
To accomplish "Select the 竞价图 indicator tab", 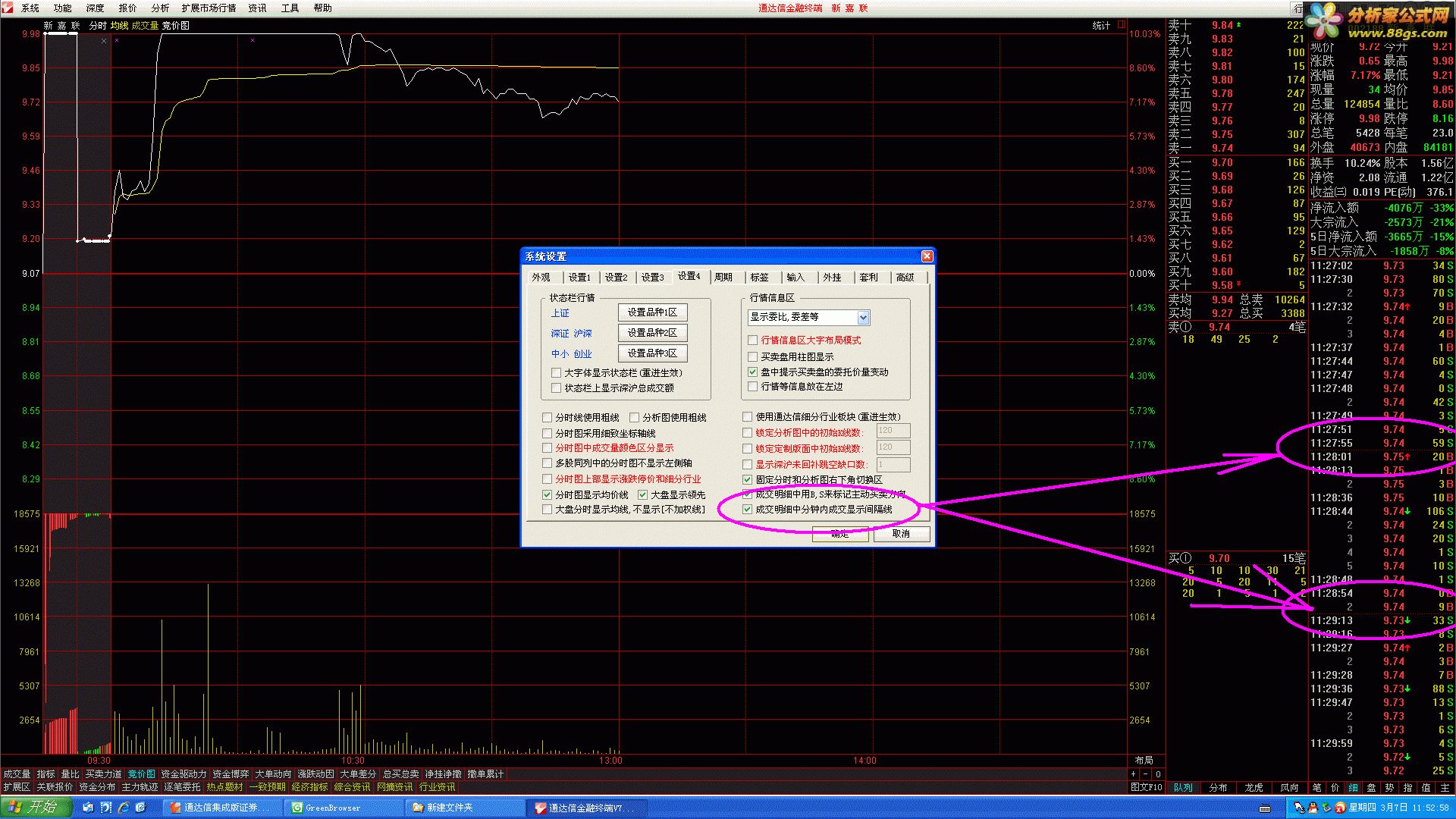I will (x=141, y=774).
